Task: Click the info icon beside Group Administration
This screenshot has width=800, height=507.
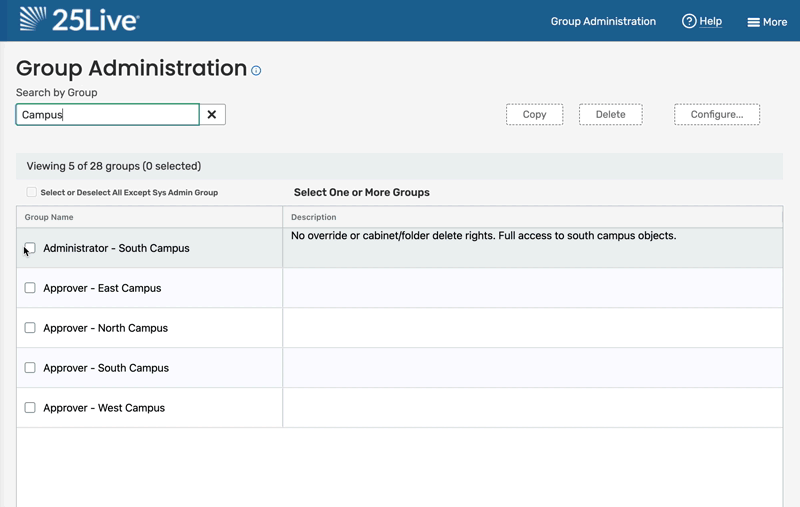Action: click(256, 71)
